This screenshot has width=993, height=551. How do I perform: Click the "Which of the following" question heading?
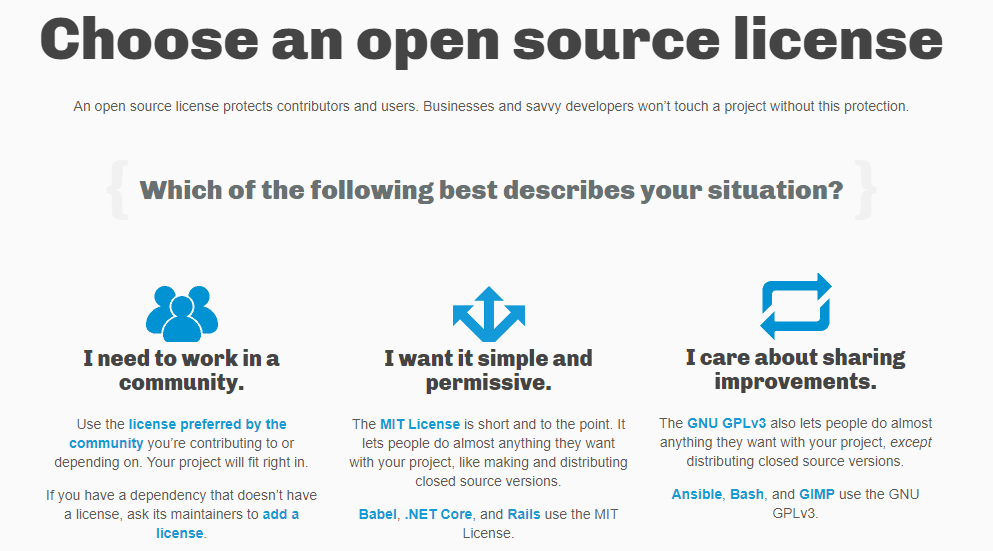pyautogui.click(x=491, y=190)
